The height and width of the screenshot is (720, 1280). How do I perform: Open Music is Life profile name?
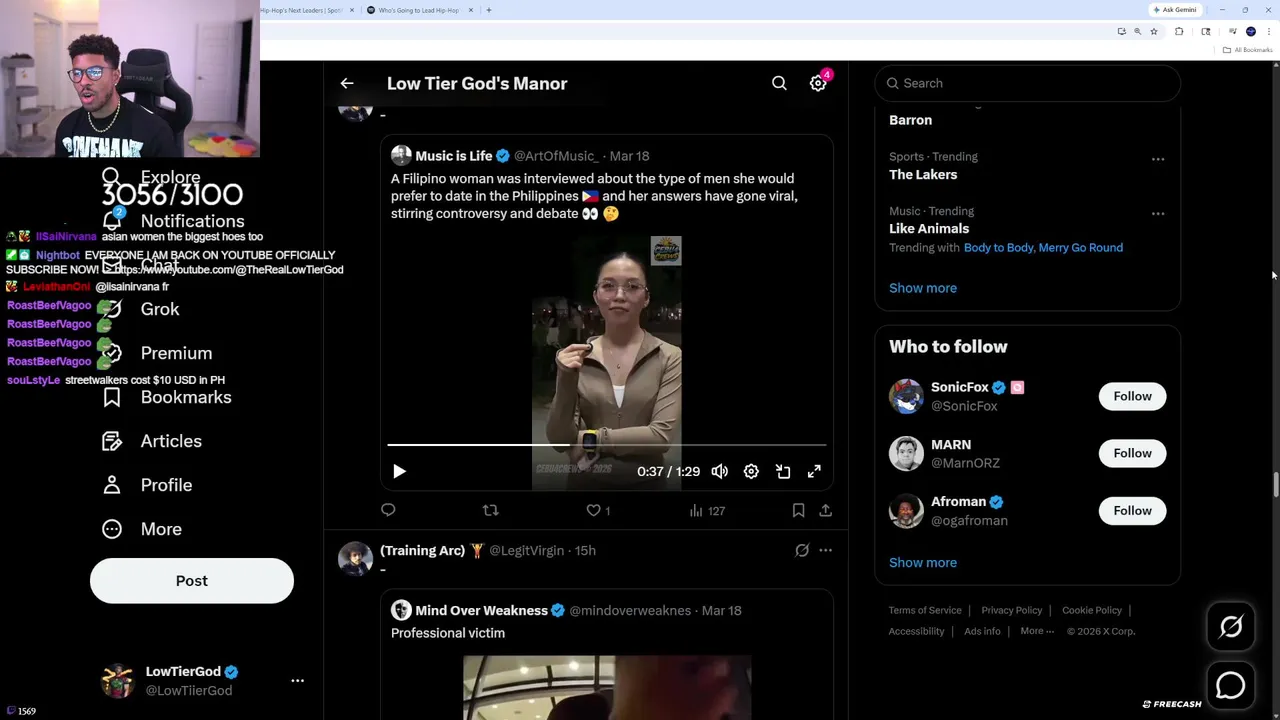pos(453,156)
